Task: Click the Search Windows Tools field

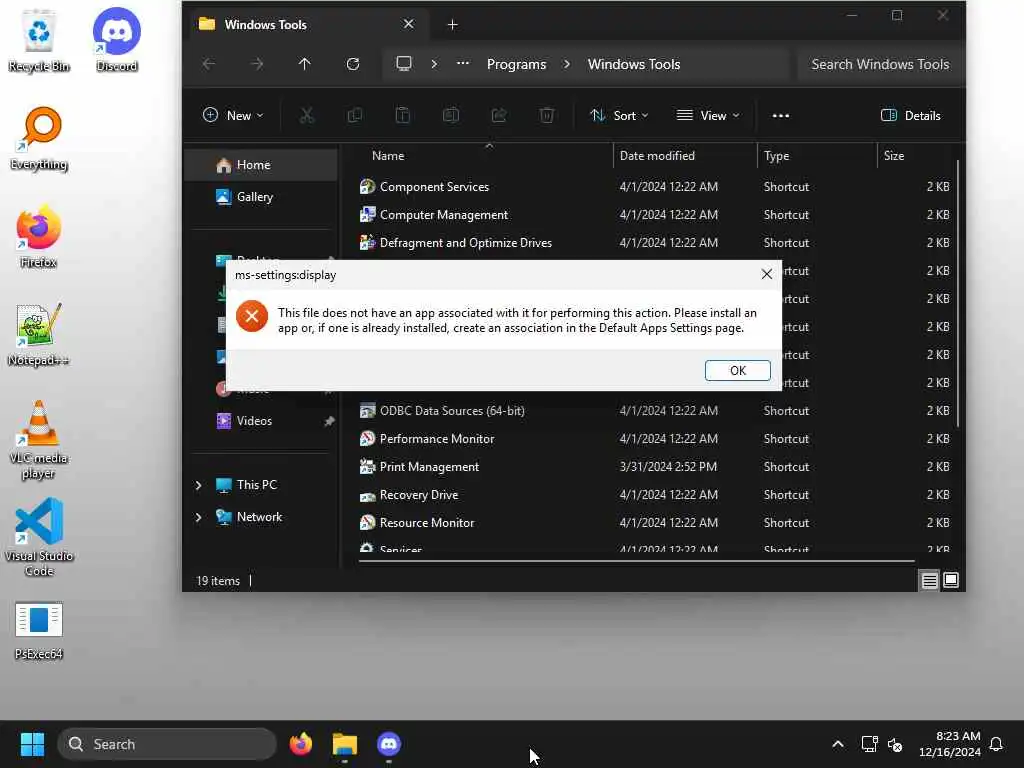Action: point(880,64)
